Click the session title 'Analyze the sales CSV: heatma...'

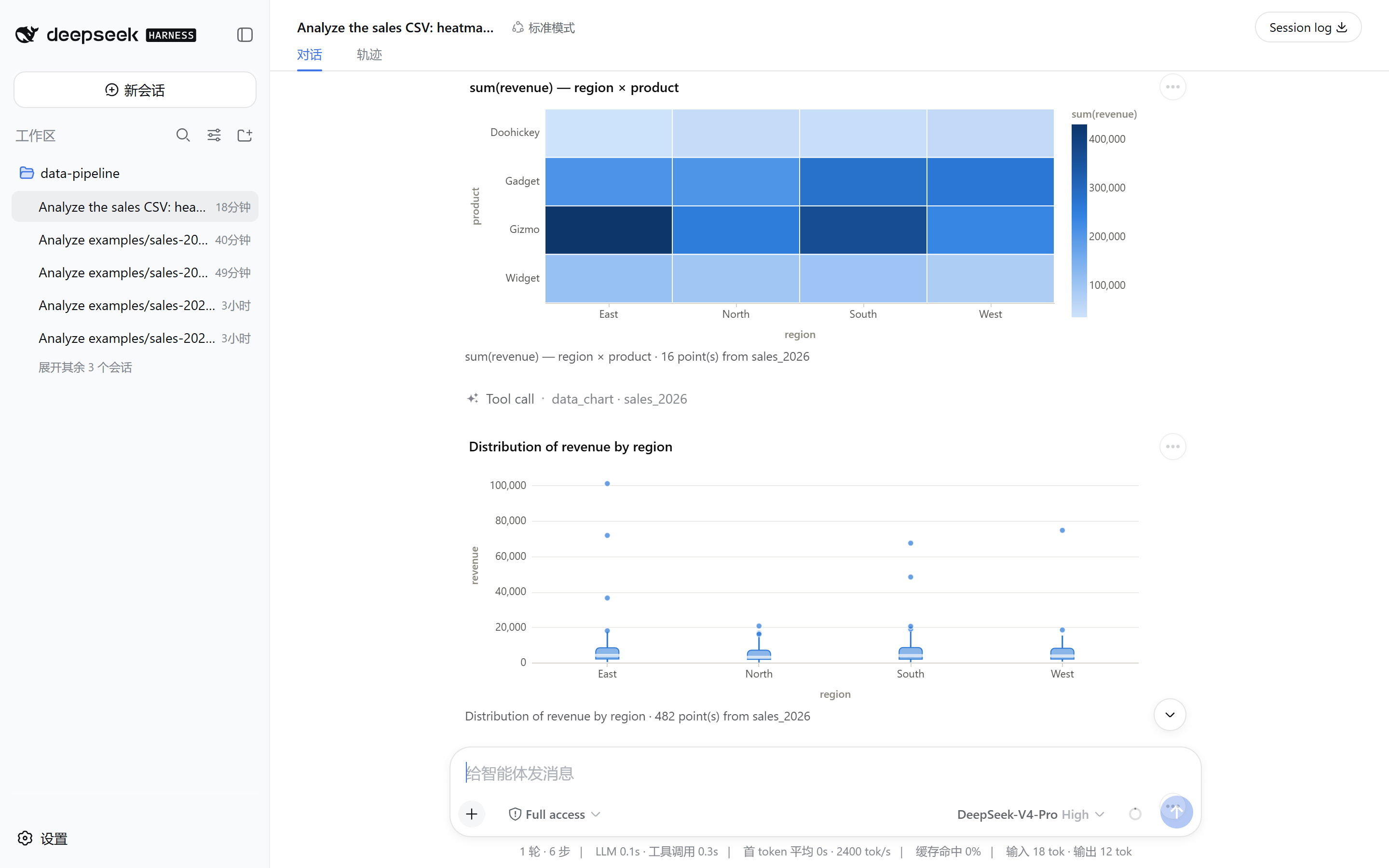tap(395, 27)
